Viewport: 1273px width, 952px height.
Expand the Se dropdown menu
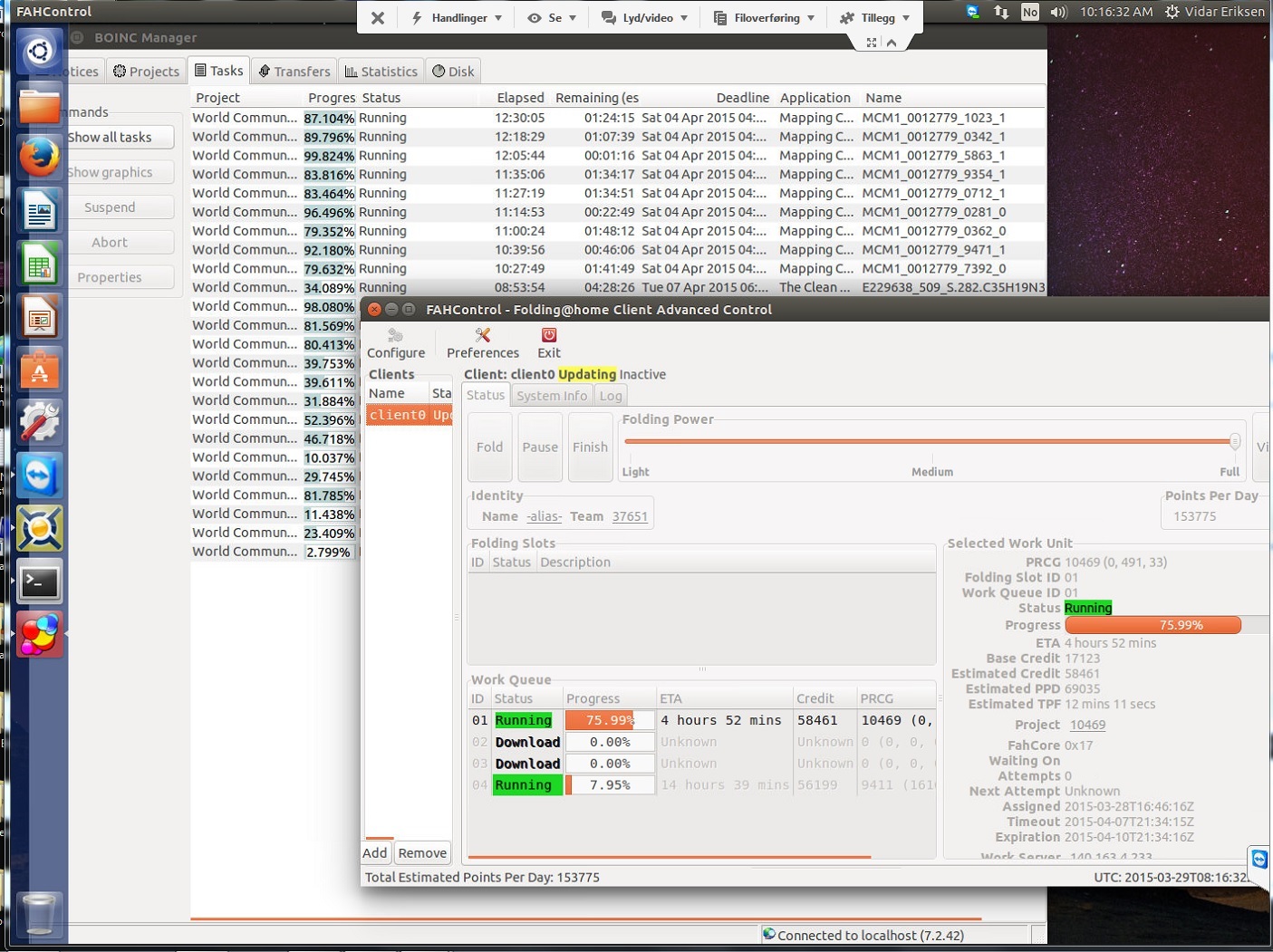[x=552, y=18]
